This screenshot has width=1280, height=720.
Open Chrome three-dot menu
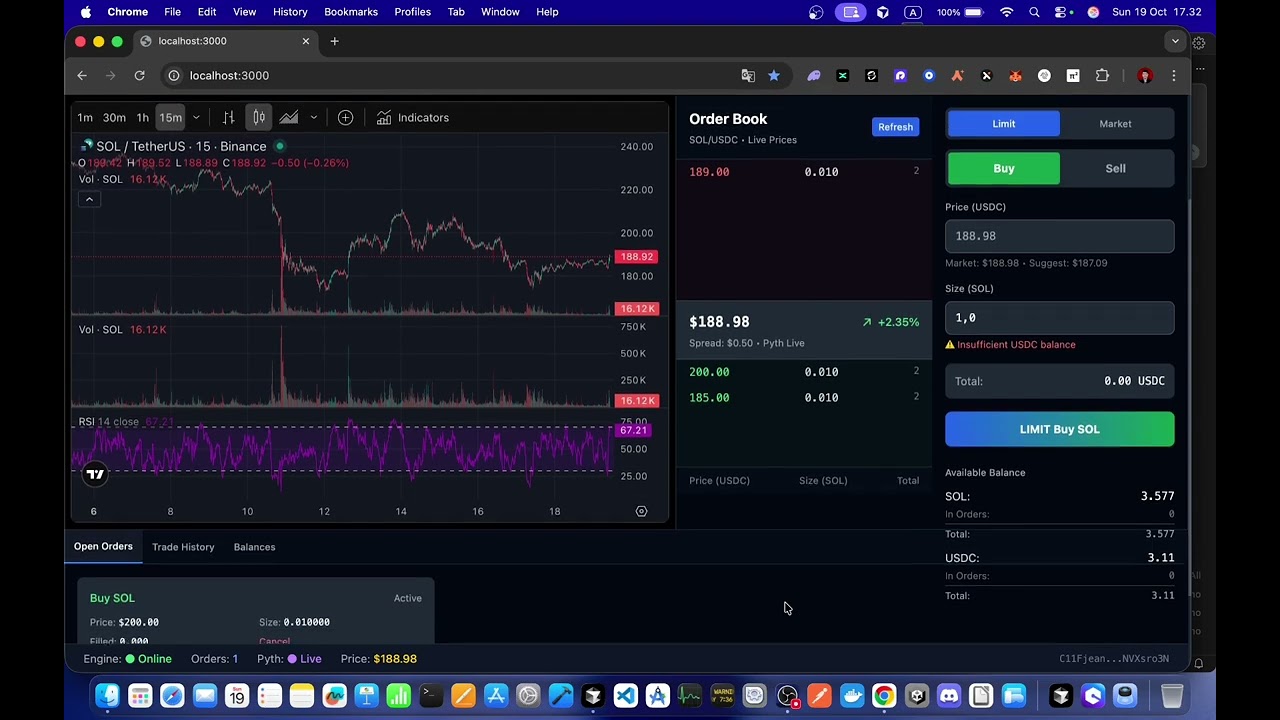pos(1174,75)
